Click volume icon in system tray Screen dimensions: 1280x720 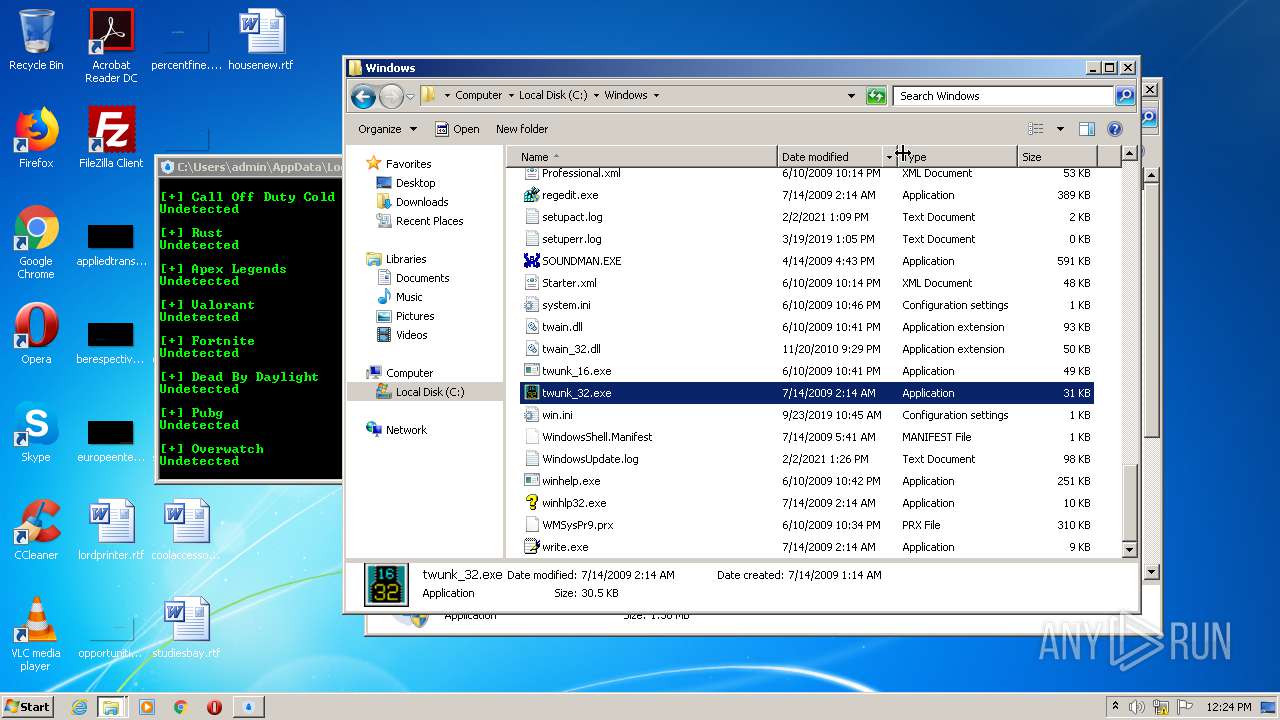point(1137,707)
